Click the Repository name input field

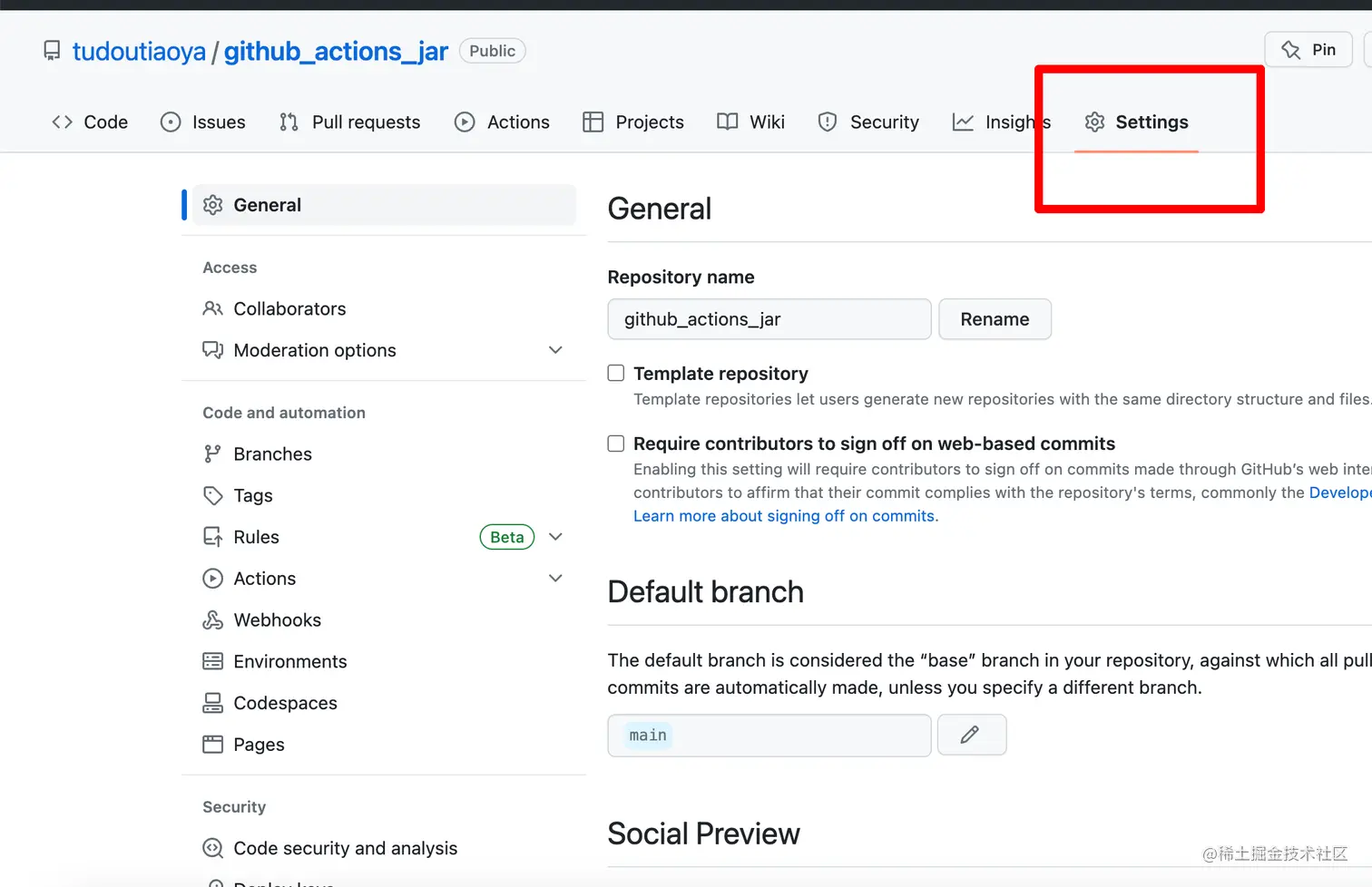[769, 319]
